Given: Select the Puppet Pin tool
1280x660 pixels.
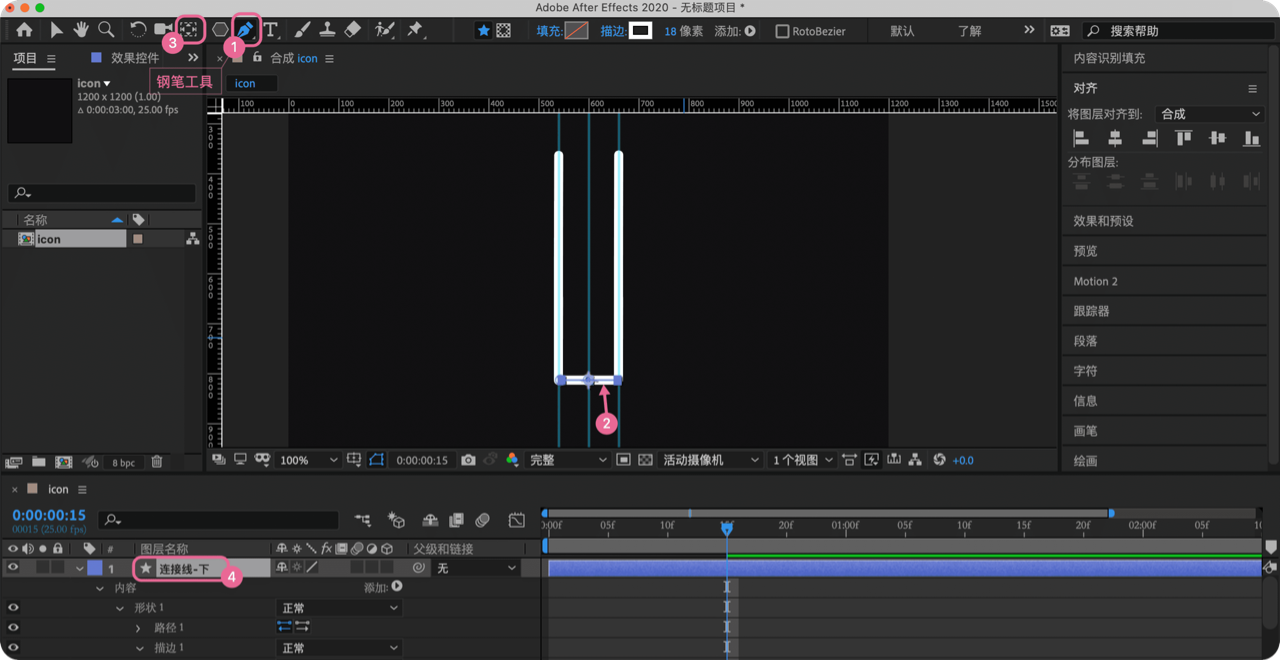Looking at the screenshot, I should (414, 31).
